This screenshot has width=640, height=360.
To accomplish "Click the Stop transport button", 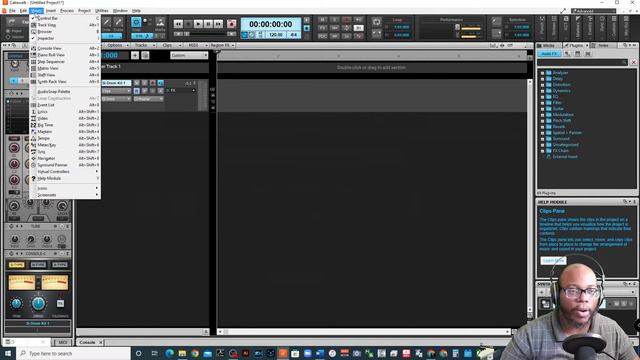I will click(x=188, y=24).
